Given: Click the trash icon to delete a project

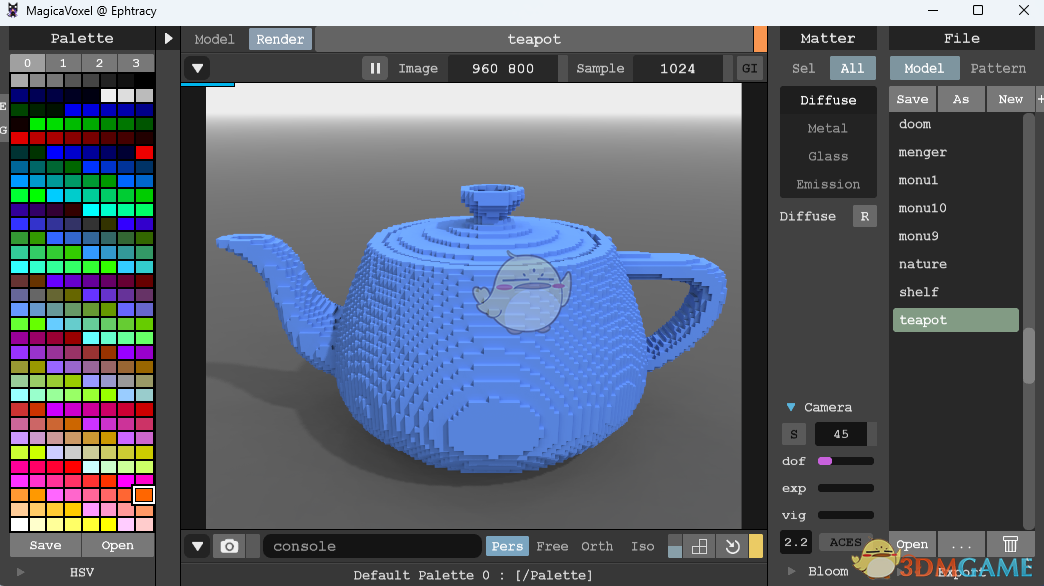Looking at the screenshot, I should tap(1010, 544).
